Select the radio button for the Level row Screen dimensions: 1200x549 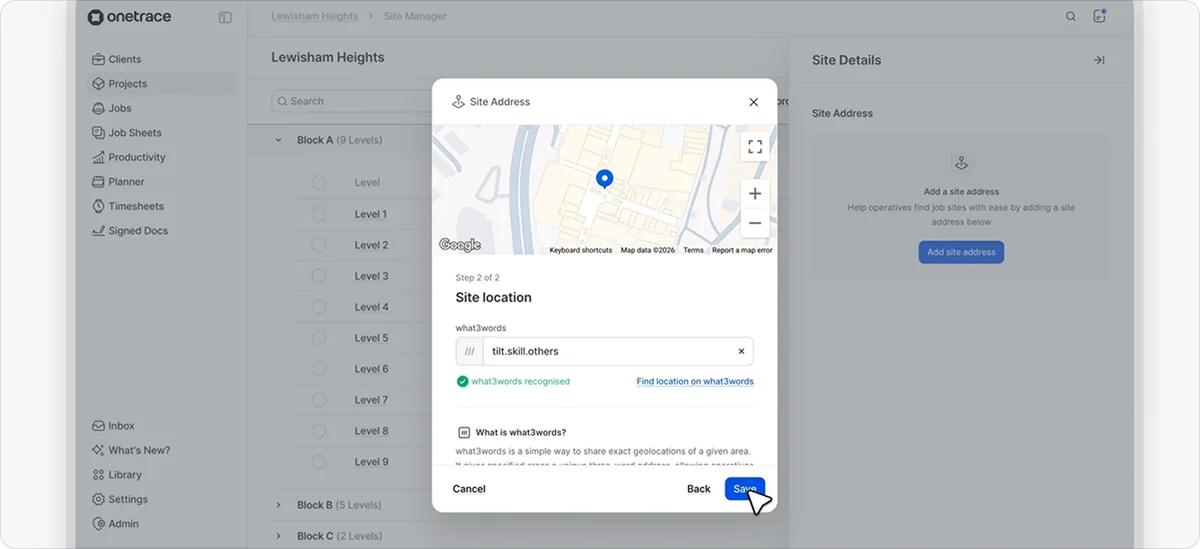point(319,183)
